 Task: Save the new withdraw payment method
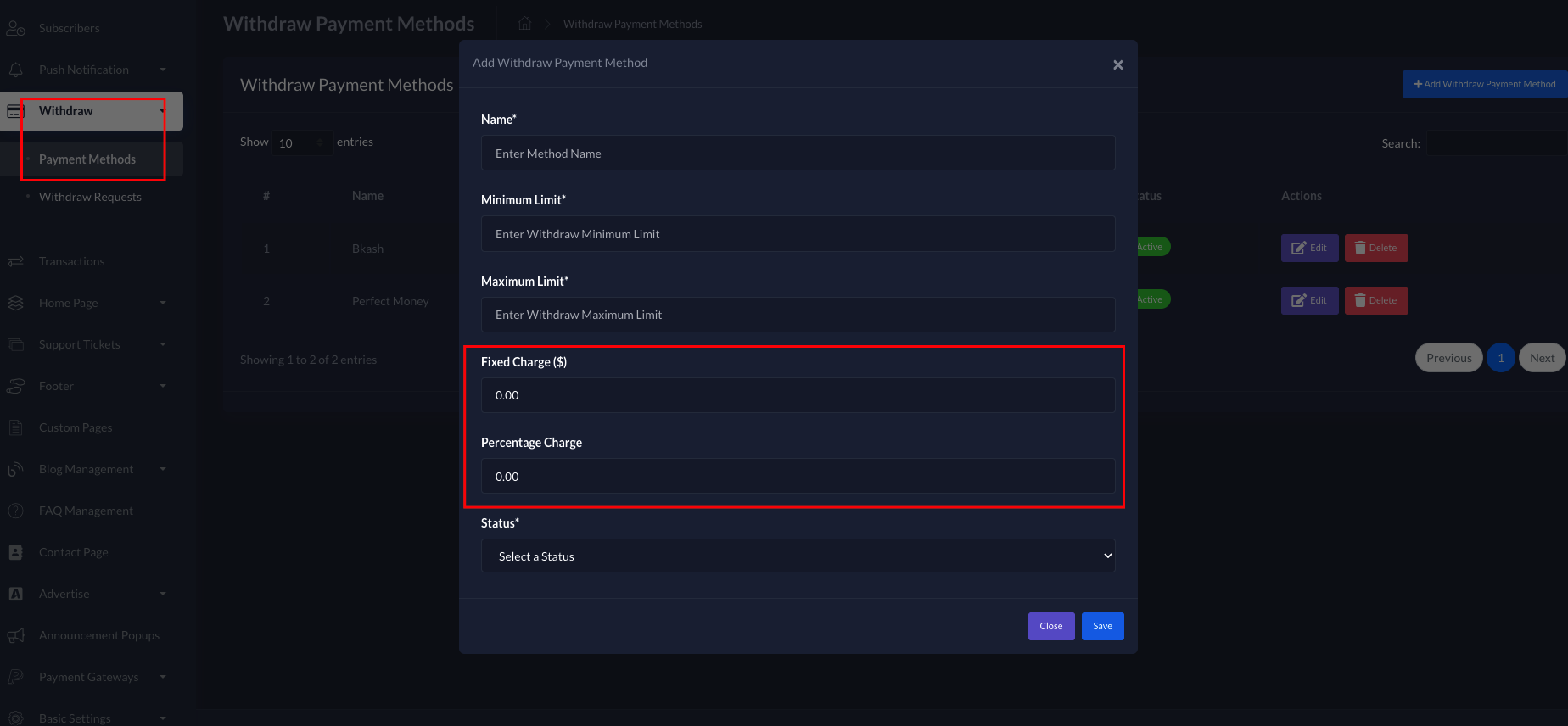[1102, 627]
